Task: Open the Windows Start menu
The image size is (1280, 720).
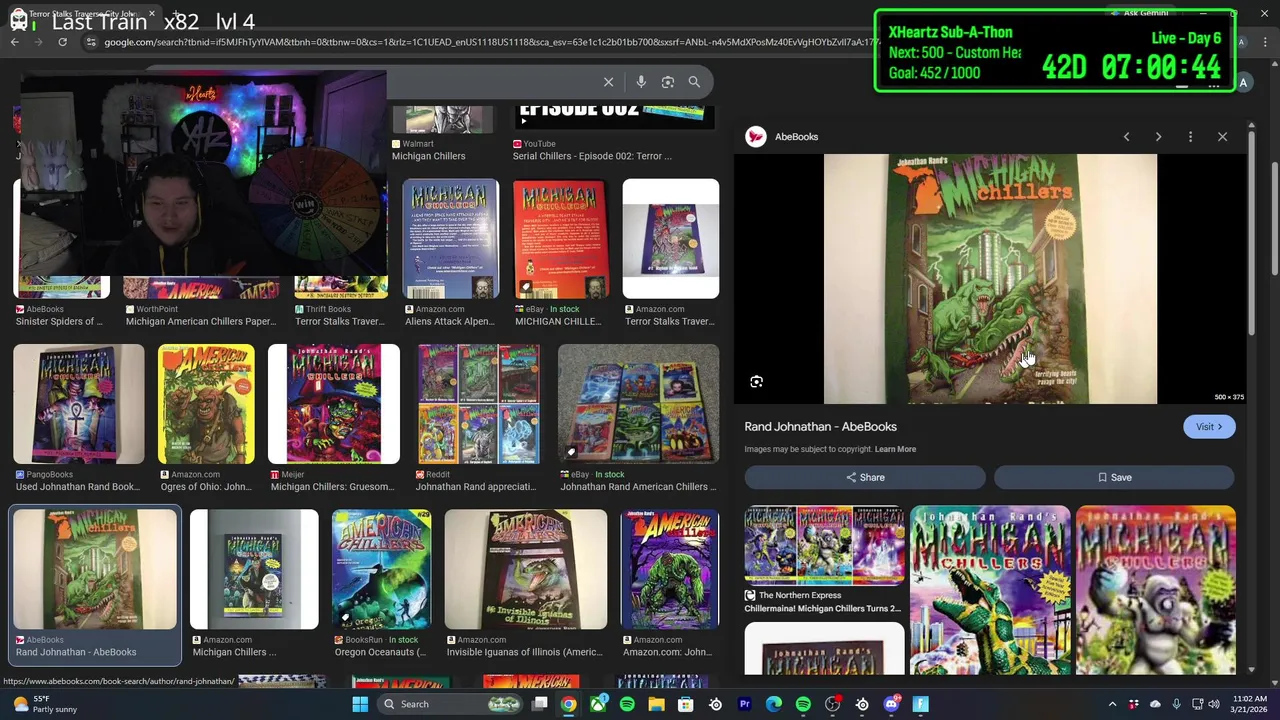Action: tap(360, 704)
